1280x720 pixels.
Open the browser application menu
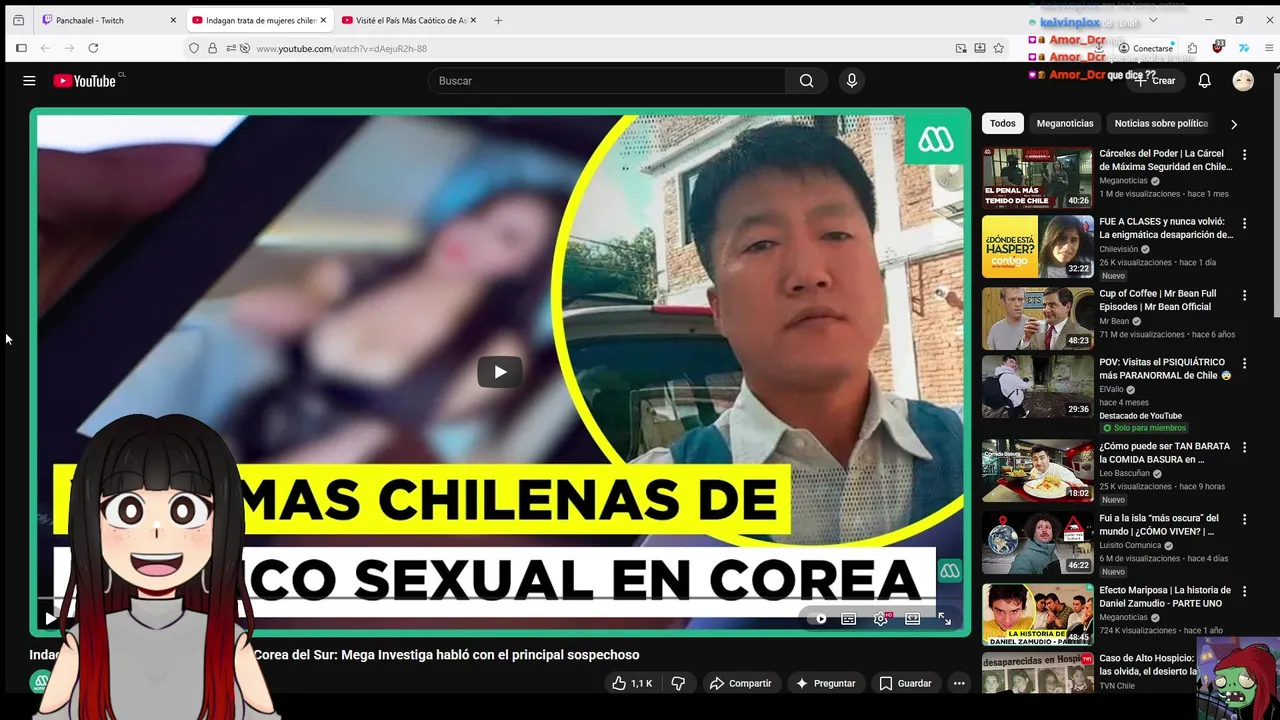coord(1270,48)
